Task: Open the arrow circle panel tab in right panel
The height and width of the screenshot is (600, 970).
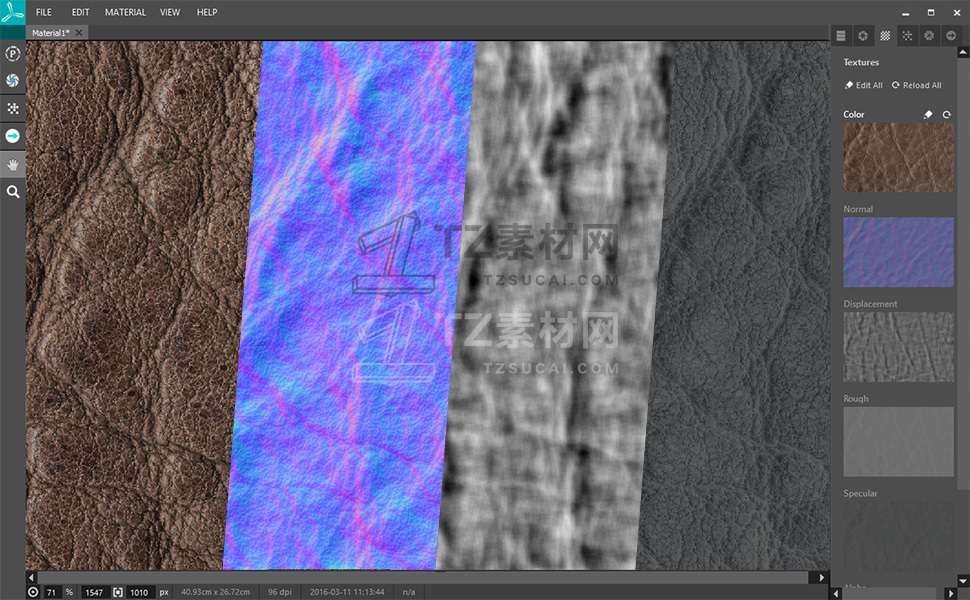Action: point(951,36)
